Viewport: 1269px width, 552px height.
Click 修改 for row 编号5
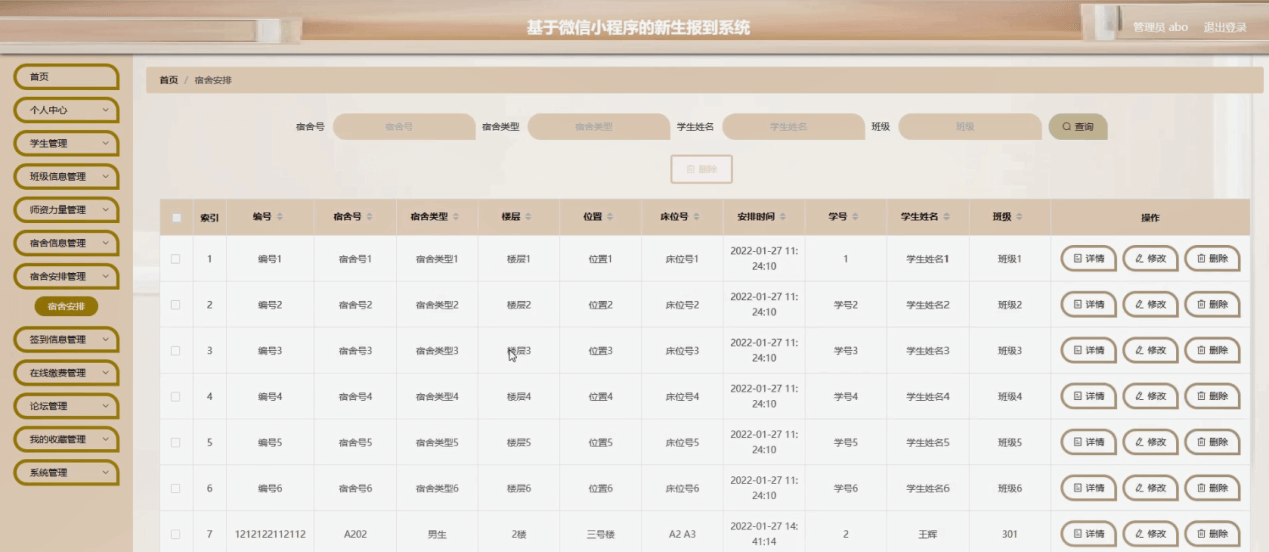1150,442
